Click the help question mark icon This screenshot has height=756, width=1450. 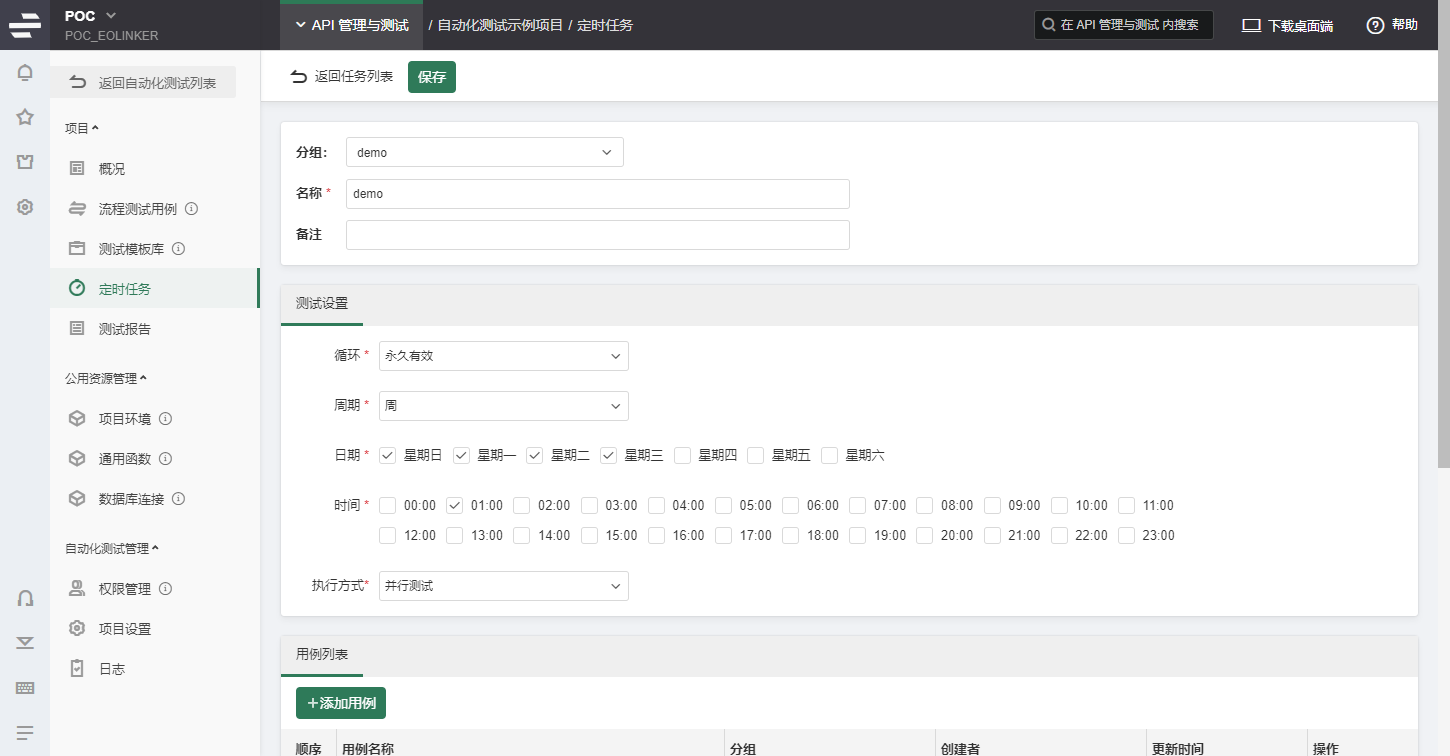point(1376,25)
